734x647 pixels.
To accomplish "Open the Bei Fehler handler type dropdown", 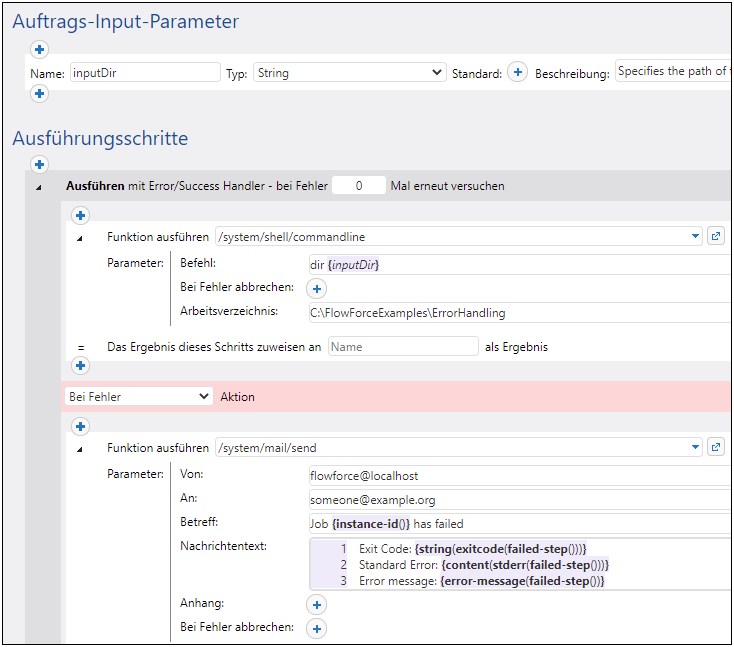I will pos(137,397).
